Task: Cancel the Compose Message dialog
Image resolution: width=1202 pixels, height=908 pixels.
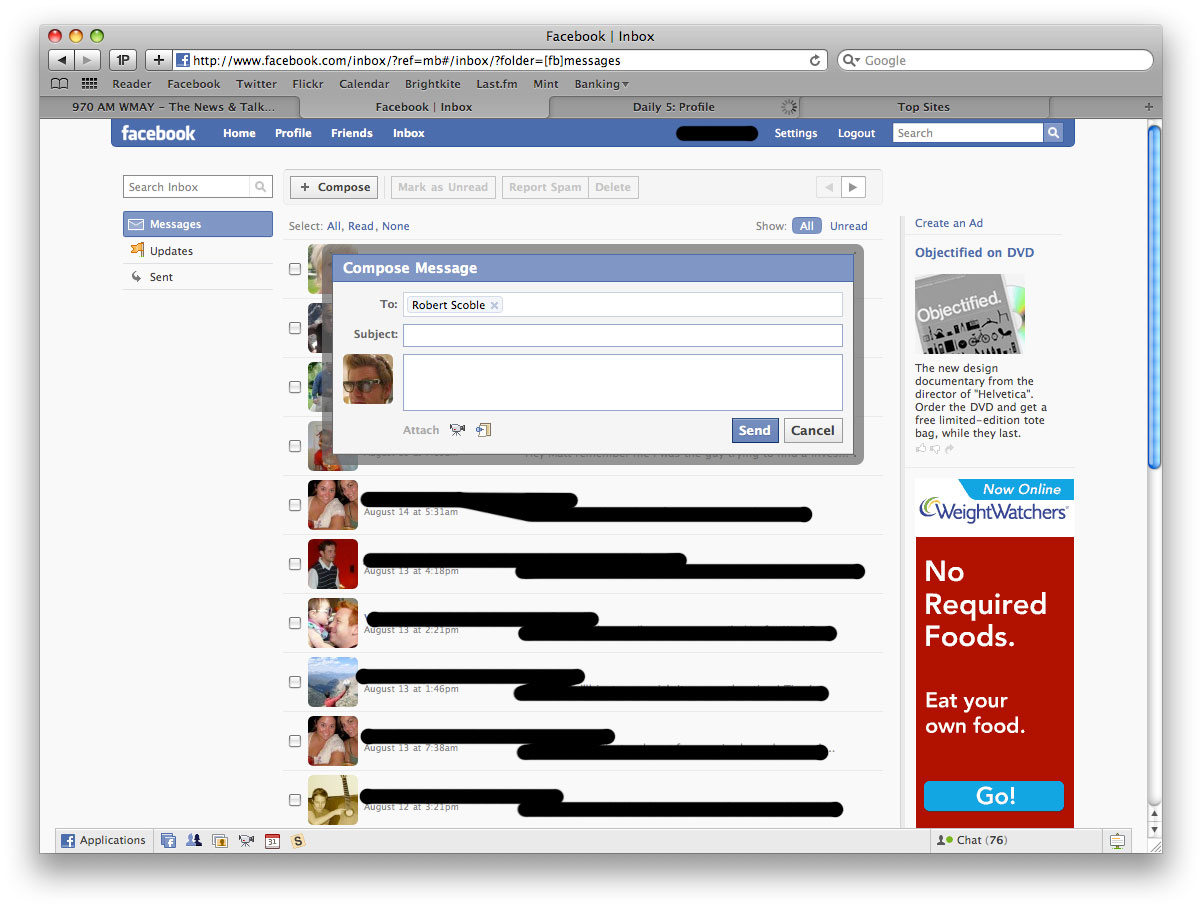Action: coord(813,431)
